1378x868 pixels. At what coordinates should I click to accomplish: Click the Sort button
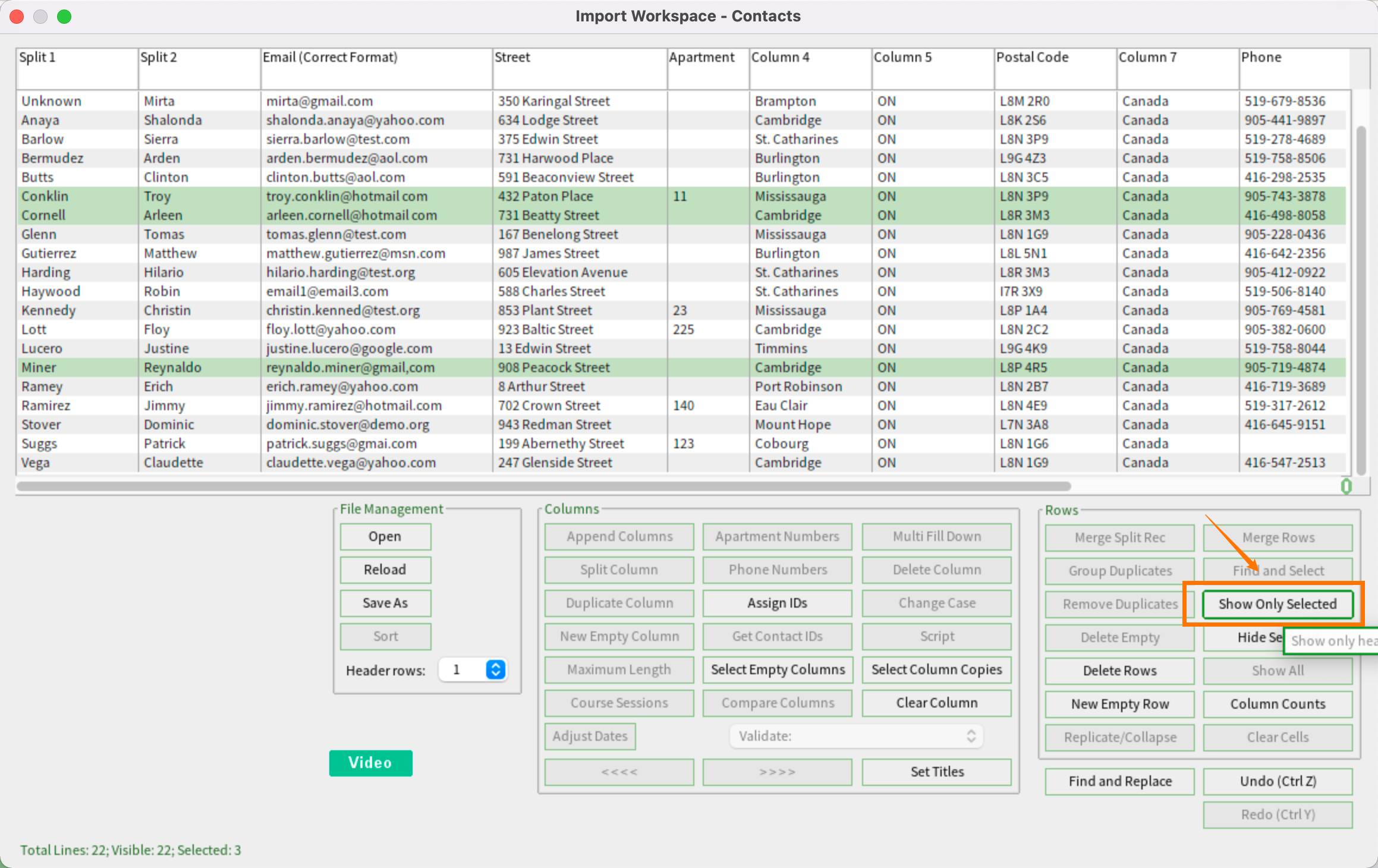coord(385,636)
